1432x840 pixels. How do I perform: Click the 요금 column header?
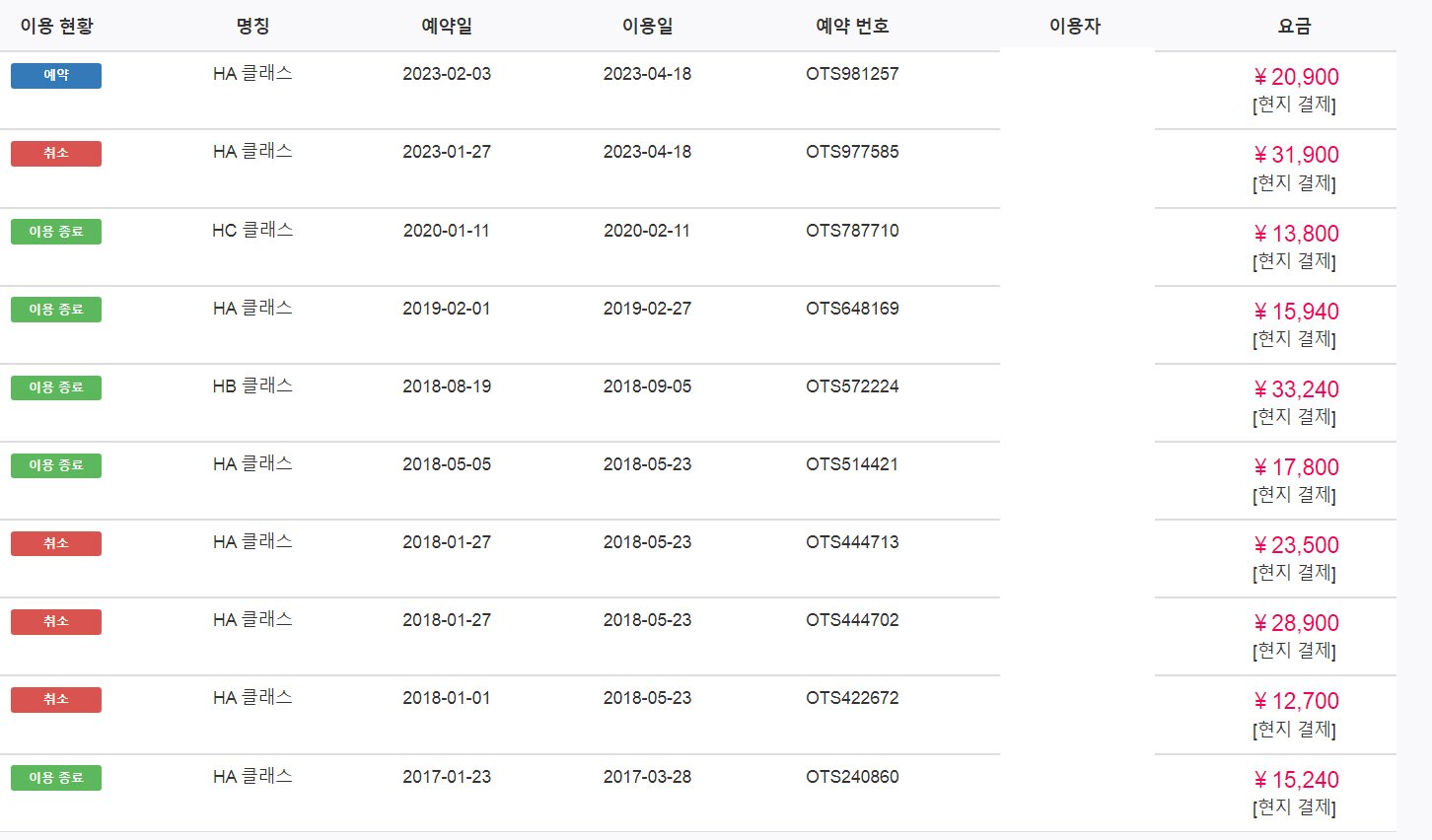click(x=1294, y=27)
